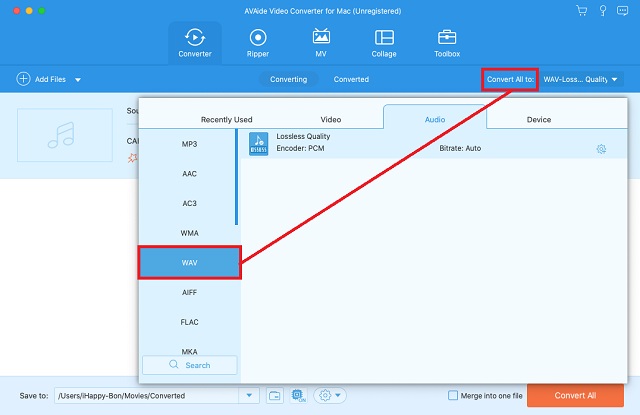Show the Converted files list
Screen dimensions: 640x415
(x=351, y=79)
